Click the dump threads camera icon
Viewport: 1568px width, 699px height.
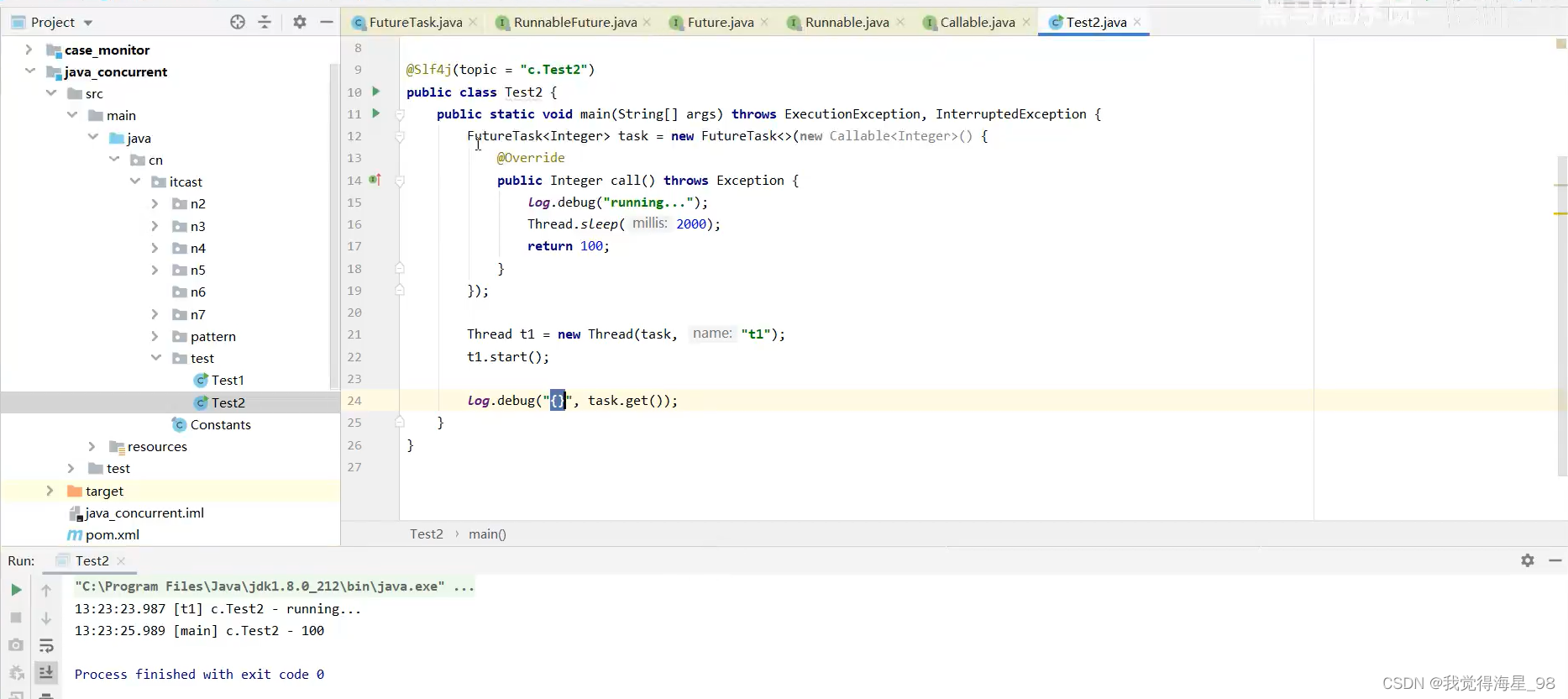[x=16, y=645]
